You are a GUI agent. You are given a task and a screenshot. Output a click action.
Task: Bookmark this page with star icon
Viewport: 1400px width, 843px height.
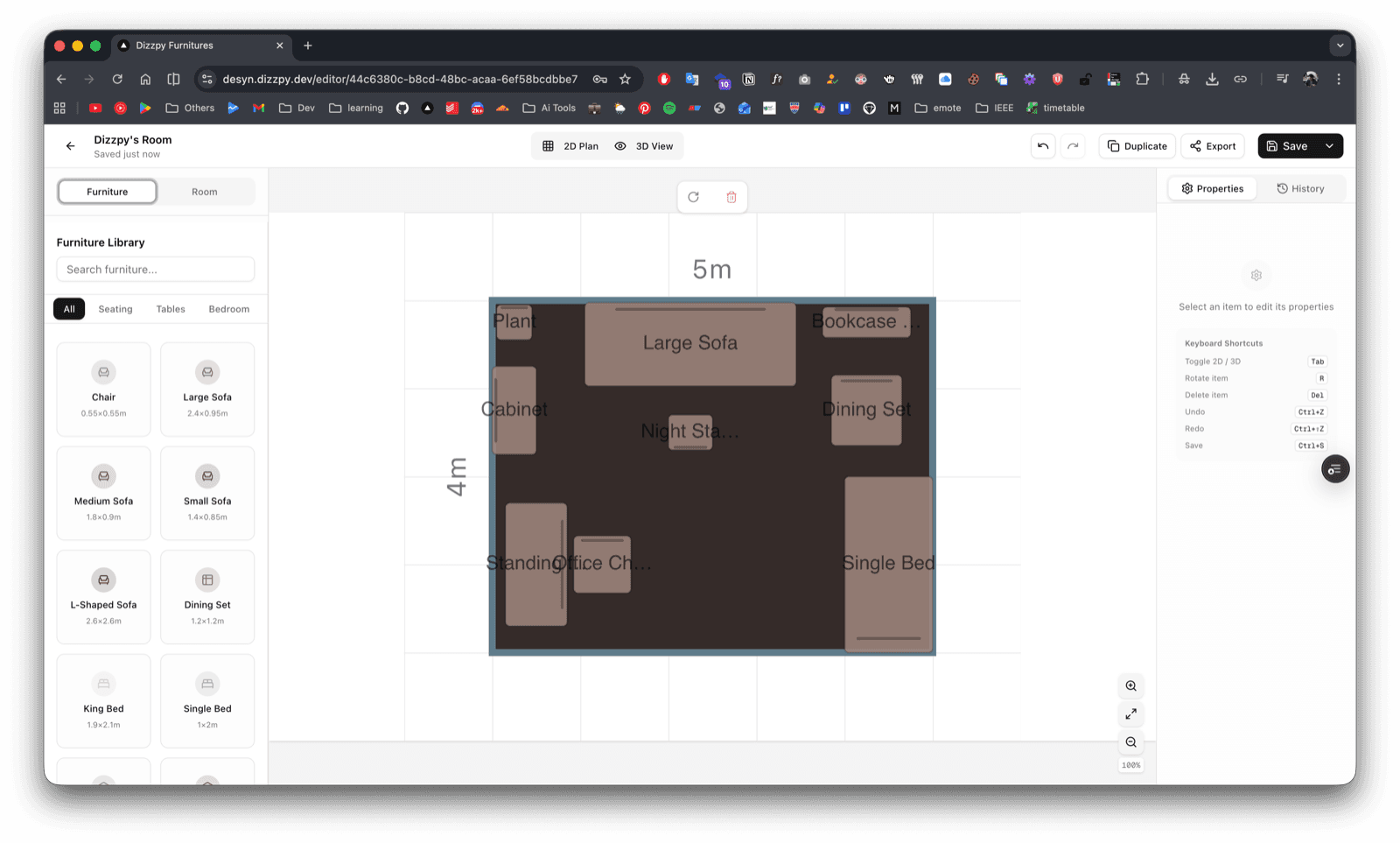(625, 79)
